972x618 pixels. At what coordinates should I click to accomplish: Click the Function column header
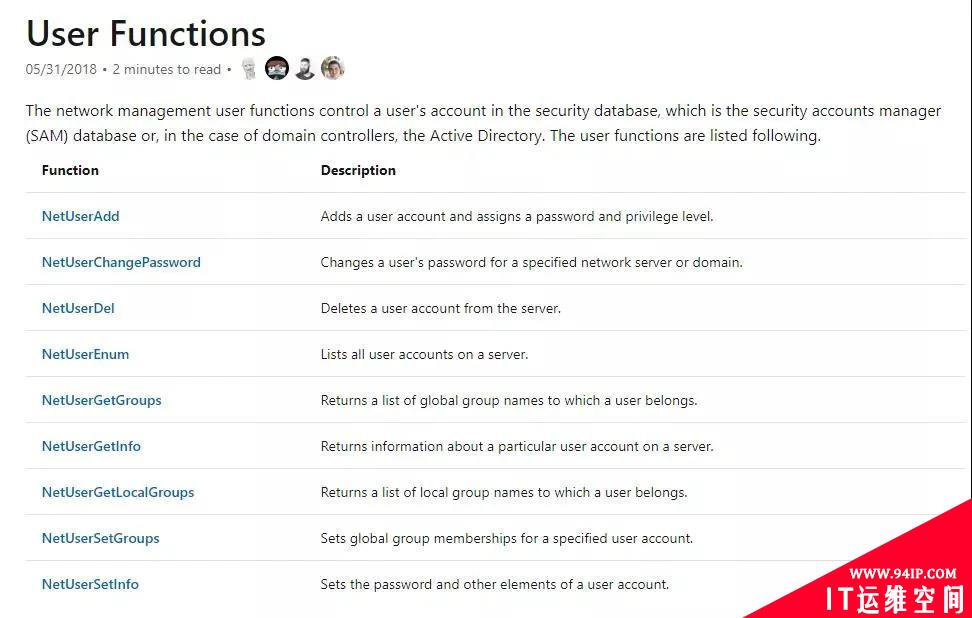[x=70, y=170]
